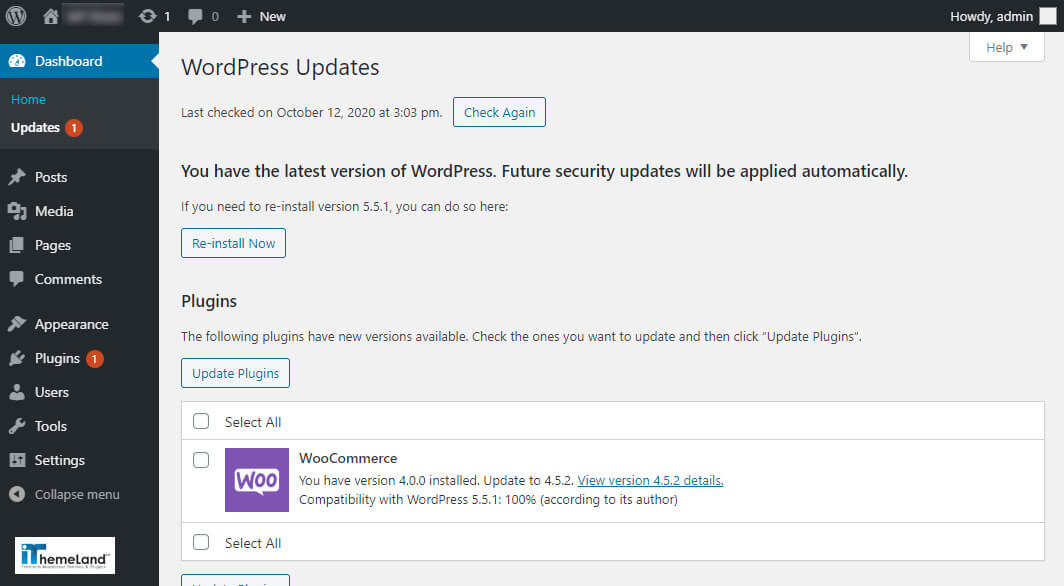Screen dimensions: 1064x586
Task: Open the new content menu via + New
Action: pos(260,15)
